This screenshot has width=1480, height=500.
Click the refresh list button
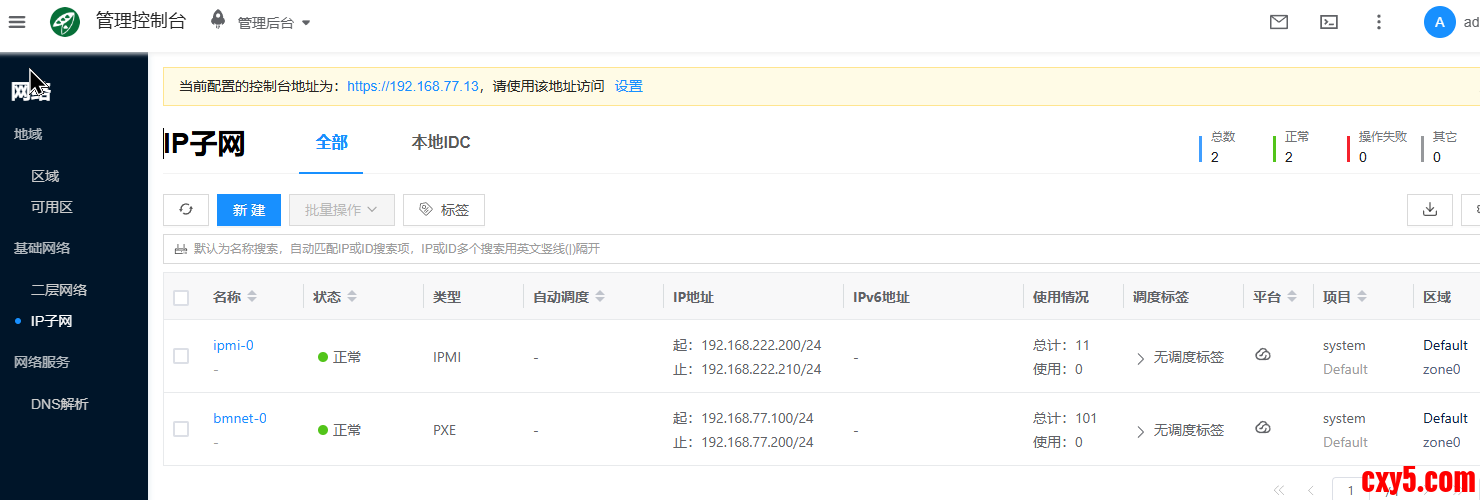[x=186, y=210]
